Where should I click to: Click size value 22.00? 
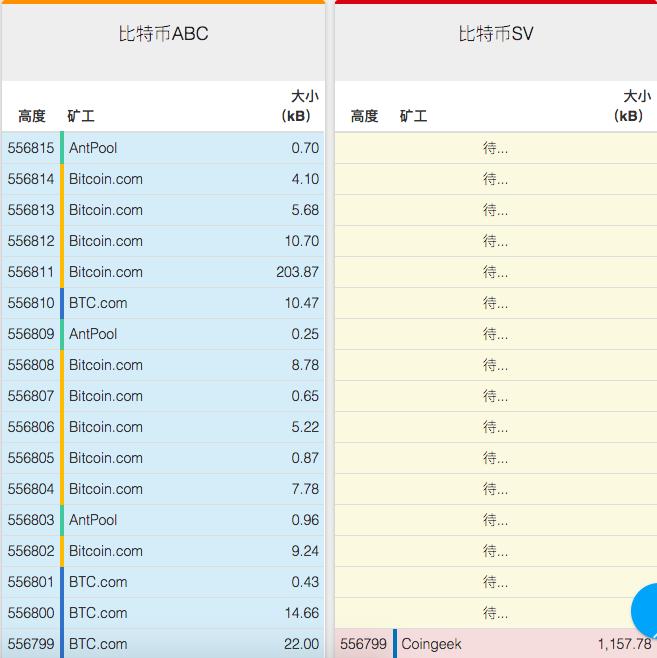[x=302, y=644]
